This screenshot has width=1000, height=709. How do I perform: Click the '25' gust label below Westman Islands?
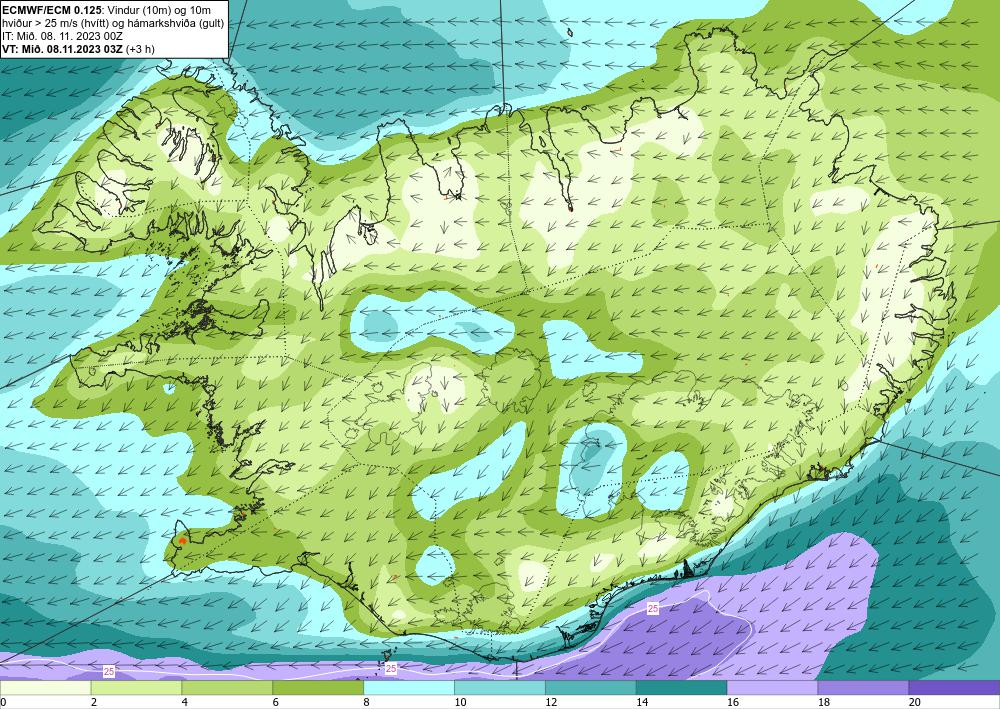391,668
